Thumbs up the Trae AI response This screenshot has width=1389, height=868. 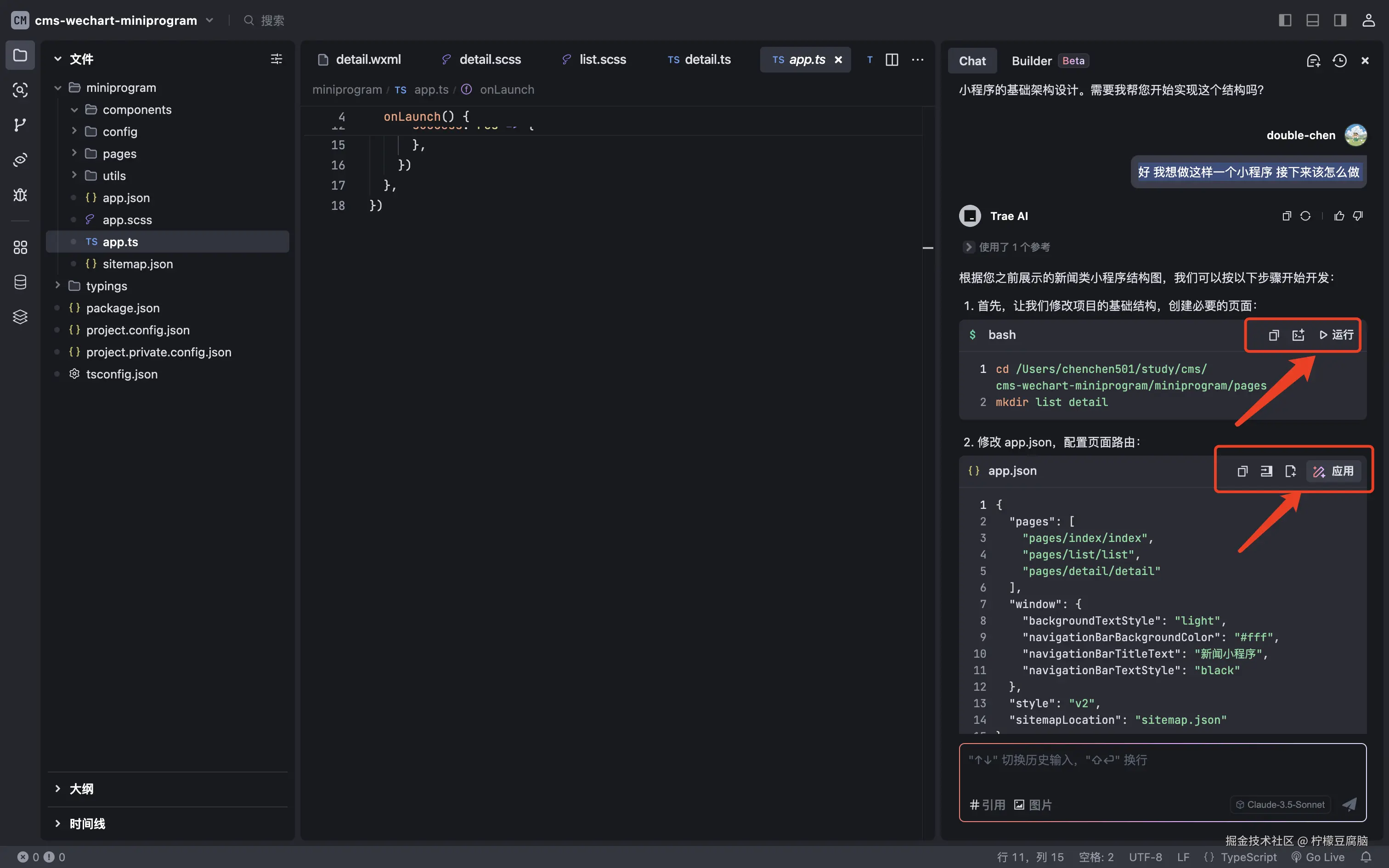1339,216
